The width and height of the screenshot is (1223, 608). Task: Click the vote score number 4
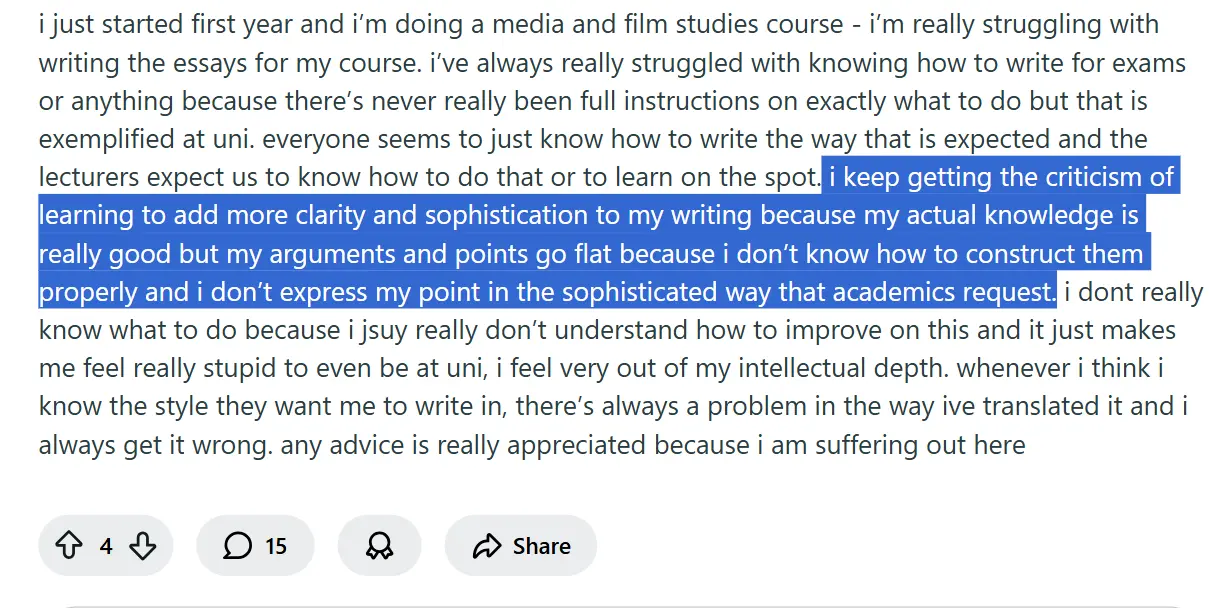(x=106, y=546)
